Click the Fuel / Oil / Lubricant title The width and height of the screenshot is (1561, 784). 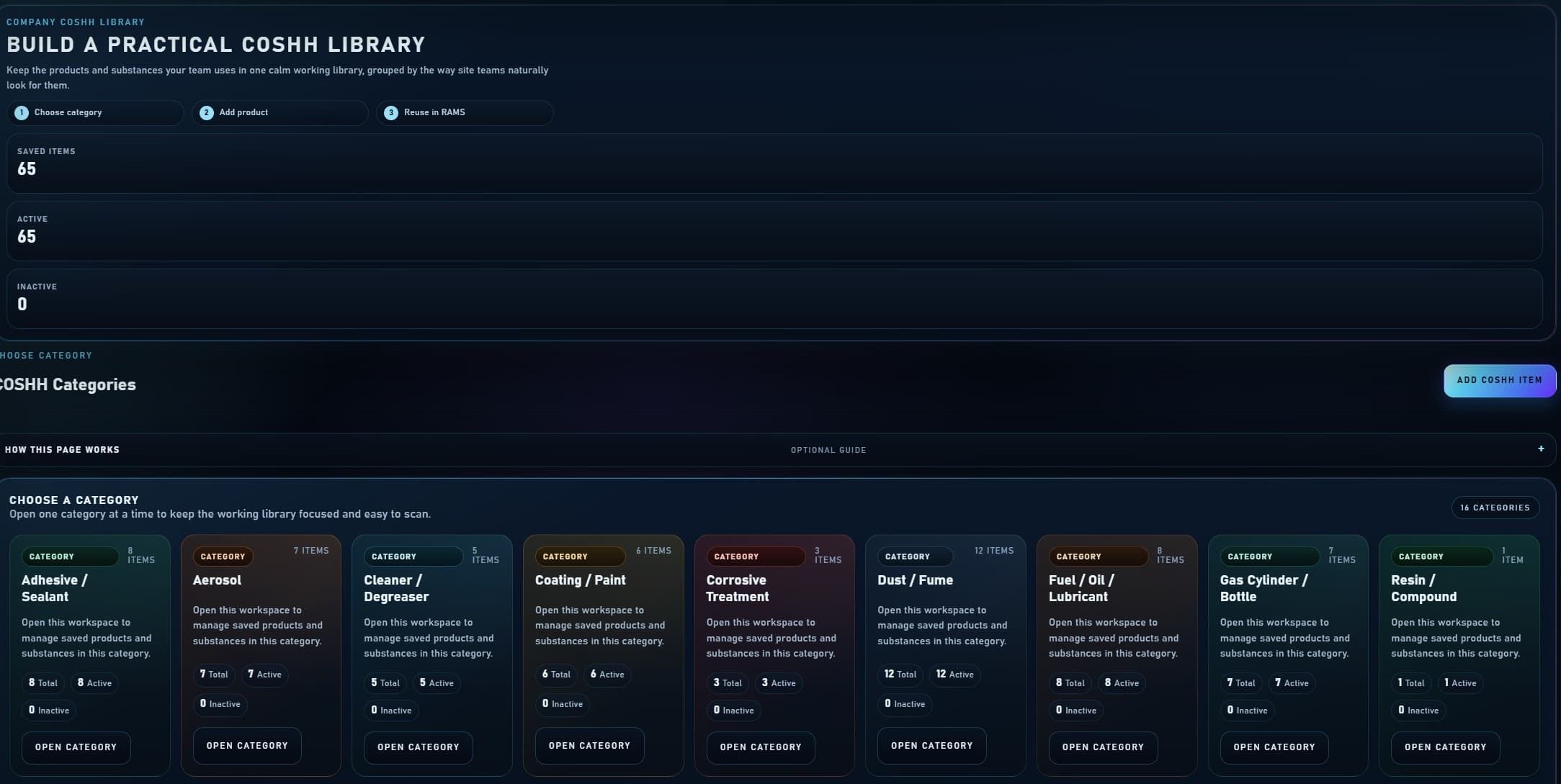point(1081,588)
